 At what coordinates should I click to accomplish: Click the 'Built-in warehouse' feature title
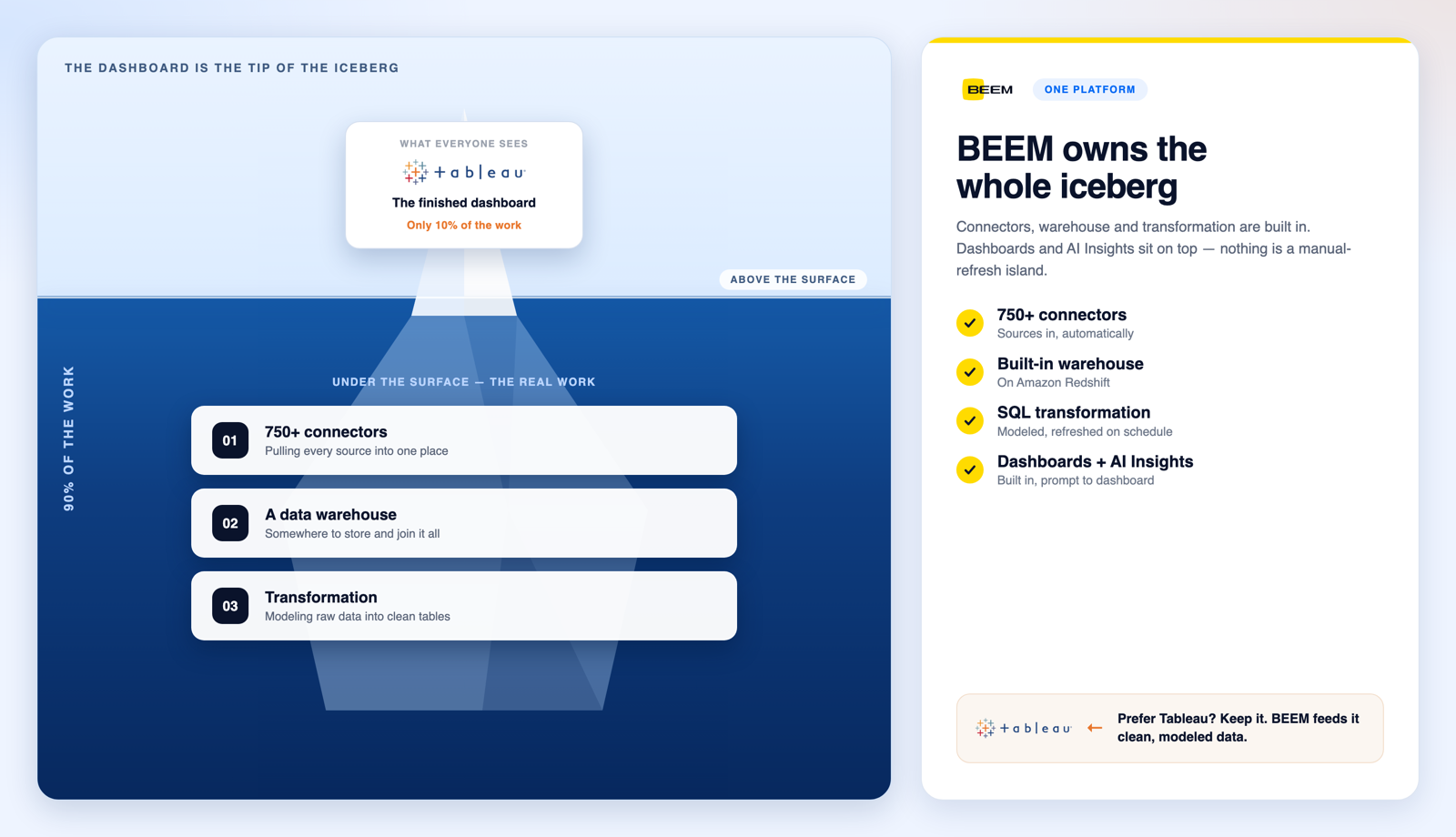[x=1070, y=364]
